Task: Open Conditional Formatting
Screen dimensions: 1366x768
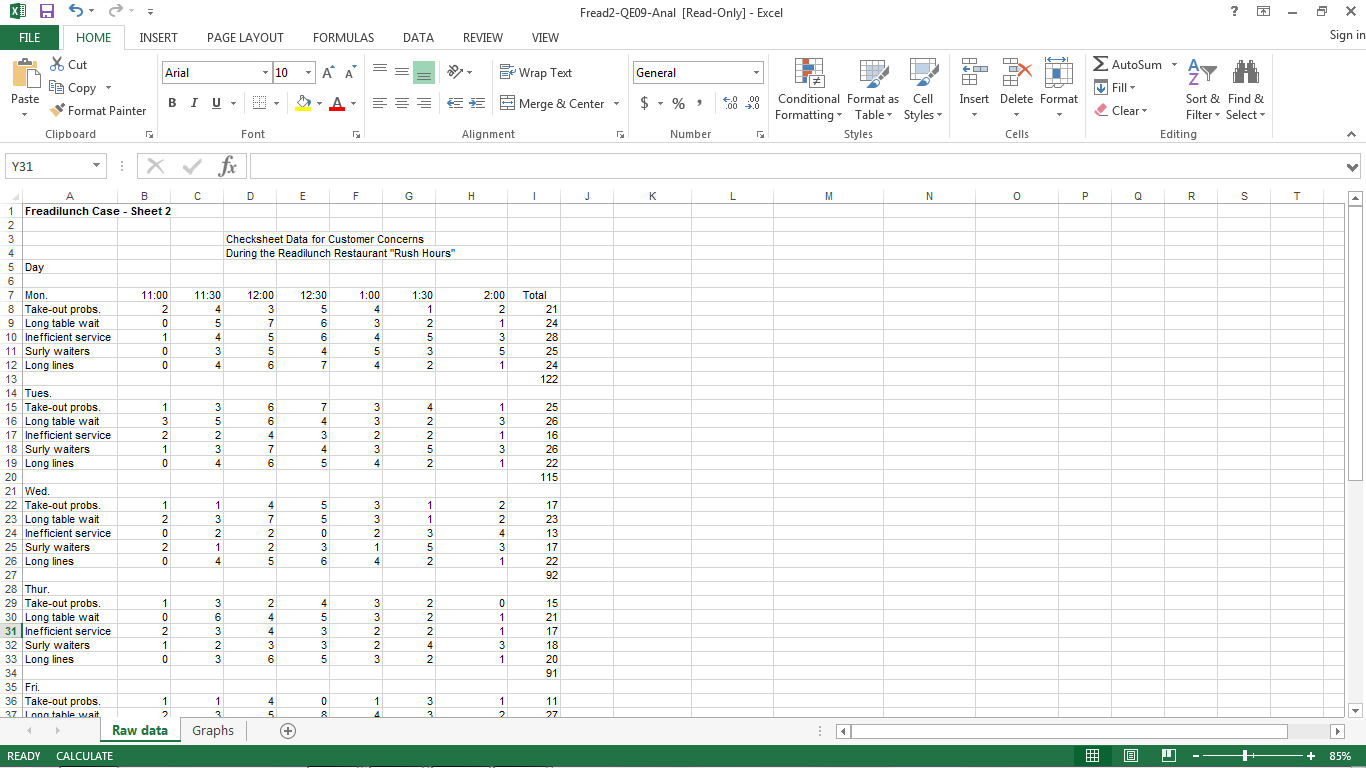Action: (x=808, y=89)
